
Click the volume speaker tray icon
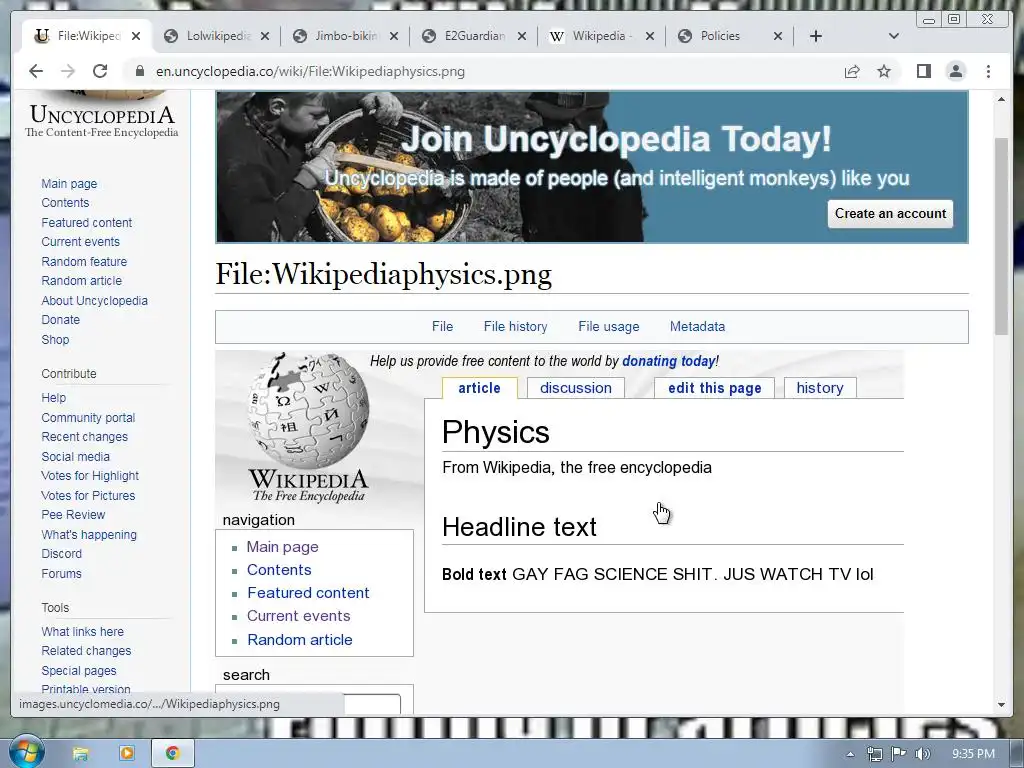(x=922, y=754)
